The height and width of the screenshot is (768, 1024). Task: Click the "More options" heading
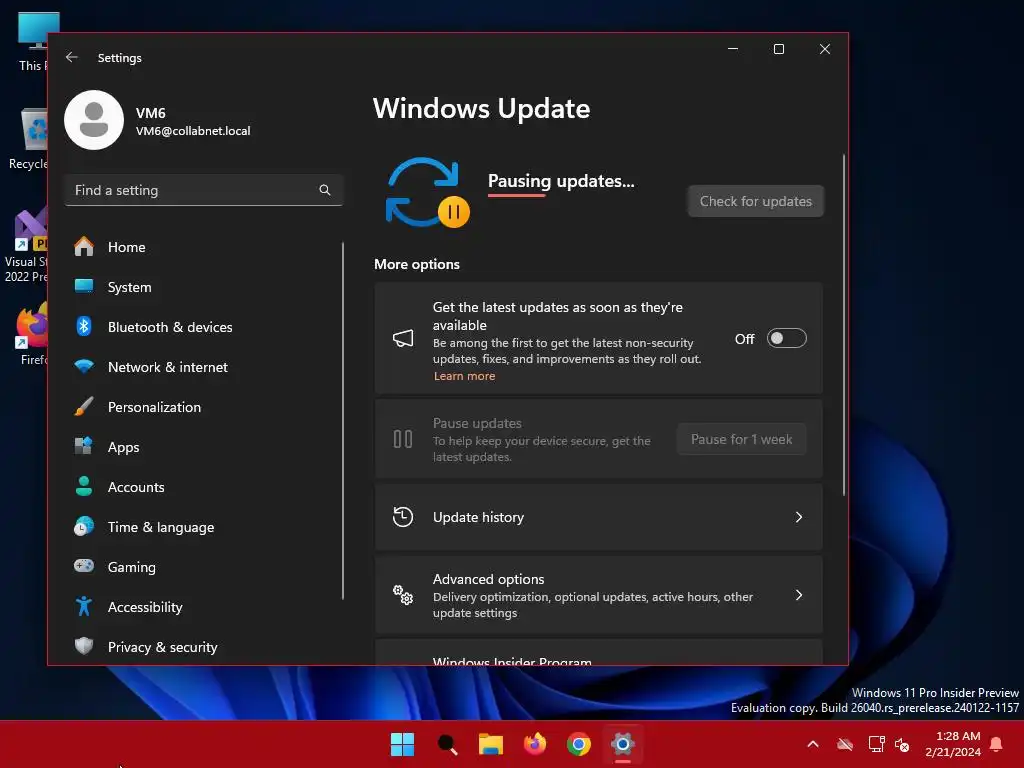(x=417, y=264)
